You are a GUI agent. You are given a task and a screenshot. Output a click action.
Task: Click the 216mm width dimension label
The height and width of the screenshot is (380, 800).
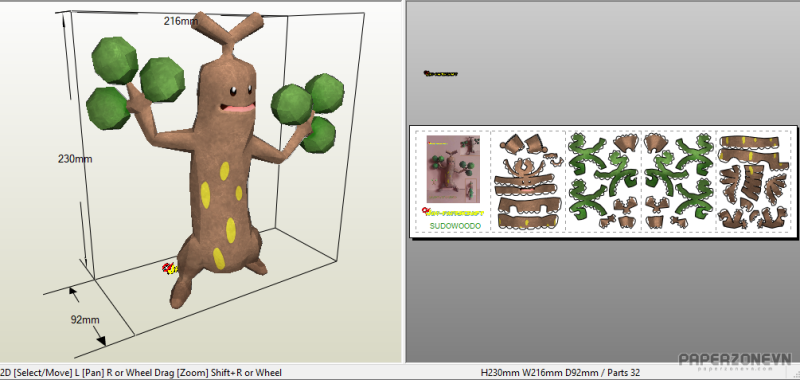[x=181, y=21]
